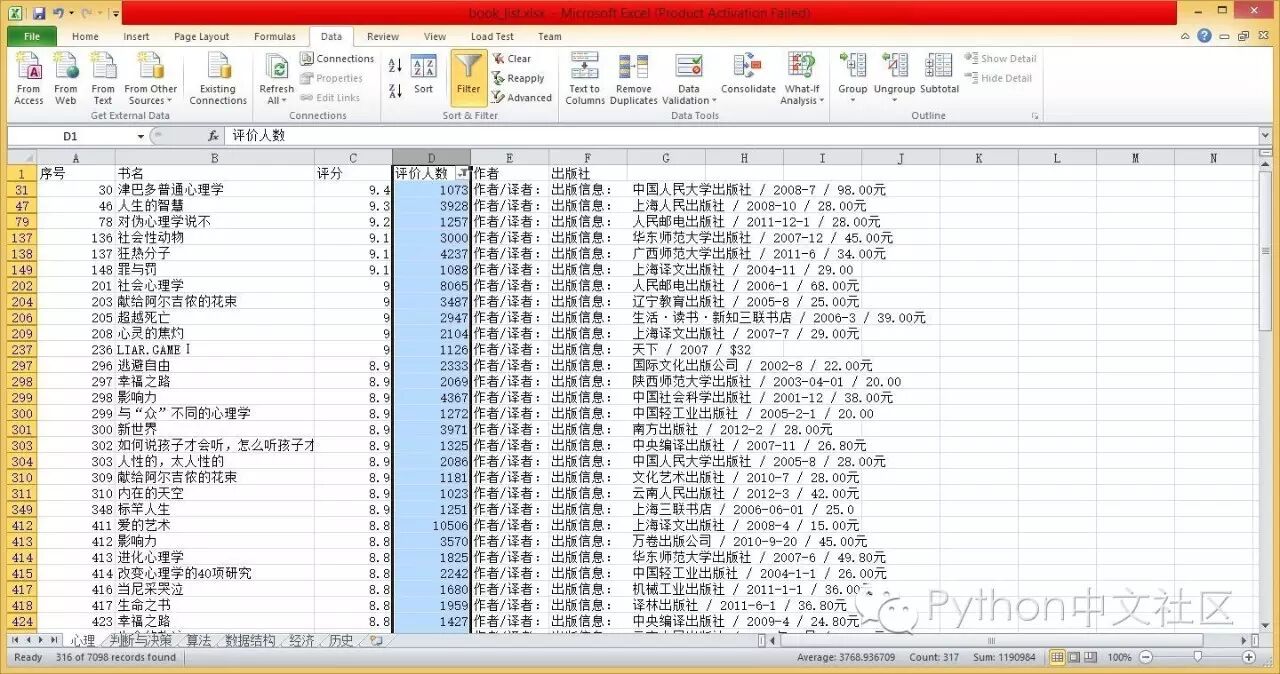The height and width of the screenshot is (674, 1280).
Task: Click Text to Columns icon
Action: click(585, 79)
